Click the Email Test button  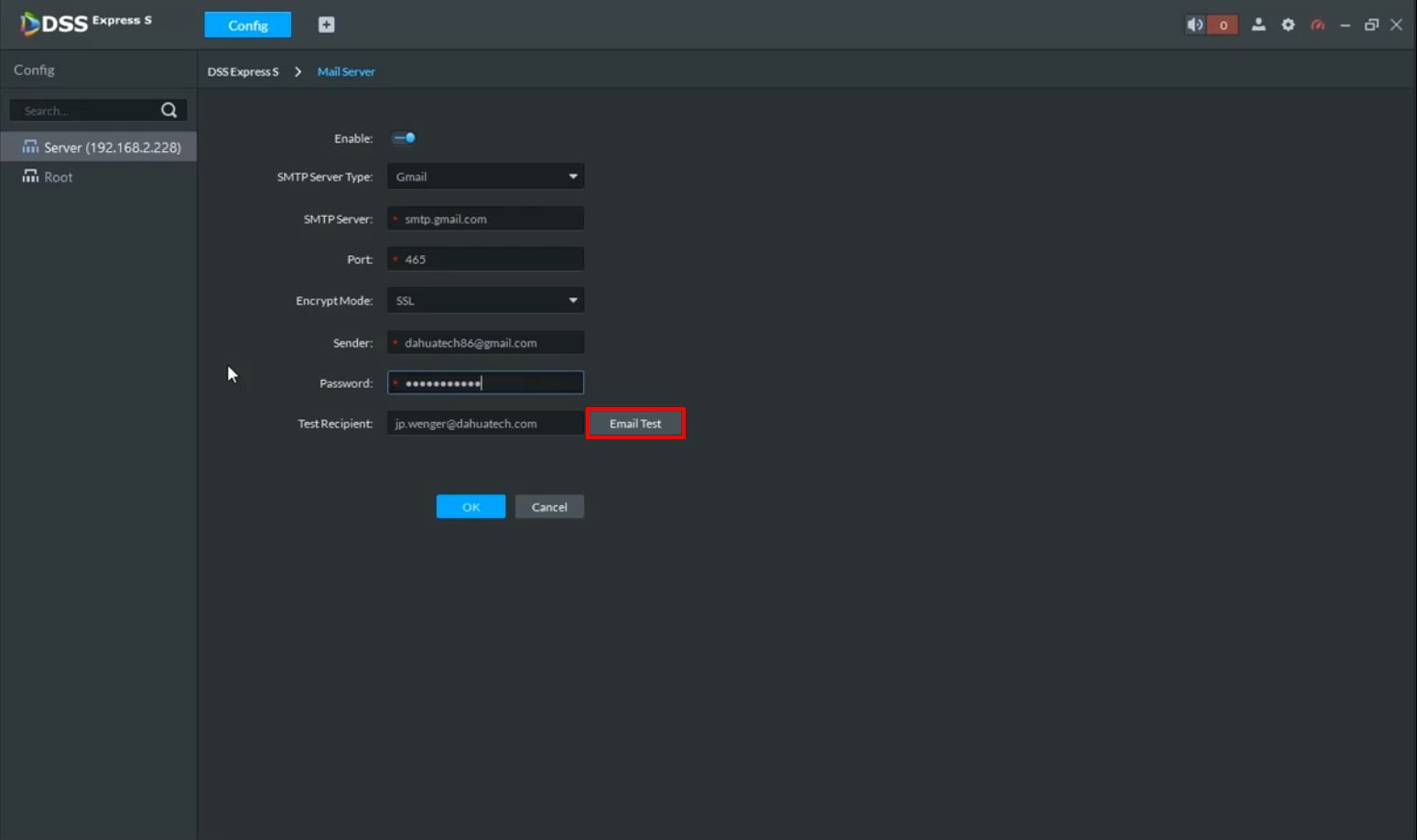pos(635,424)
